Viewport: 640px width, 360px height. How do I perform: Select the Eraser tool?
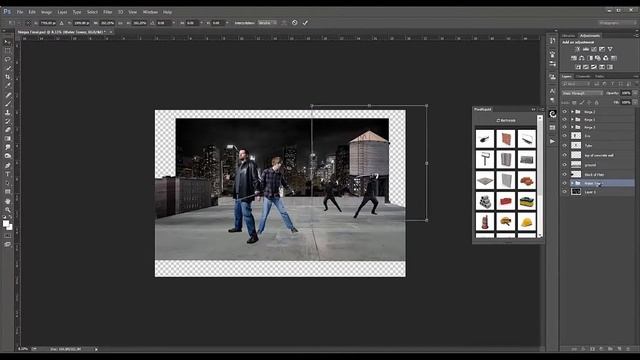pyautogui.click(x=7, y=130)
